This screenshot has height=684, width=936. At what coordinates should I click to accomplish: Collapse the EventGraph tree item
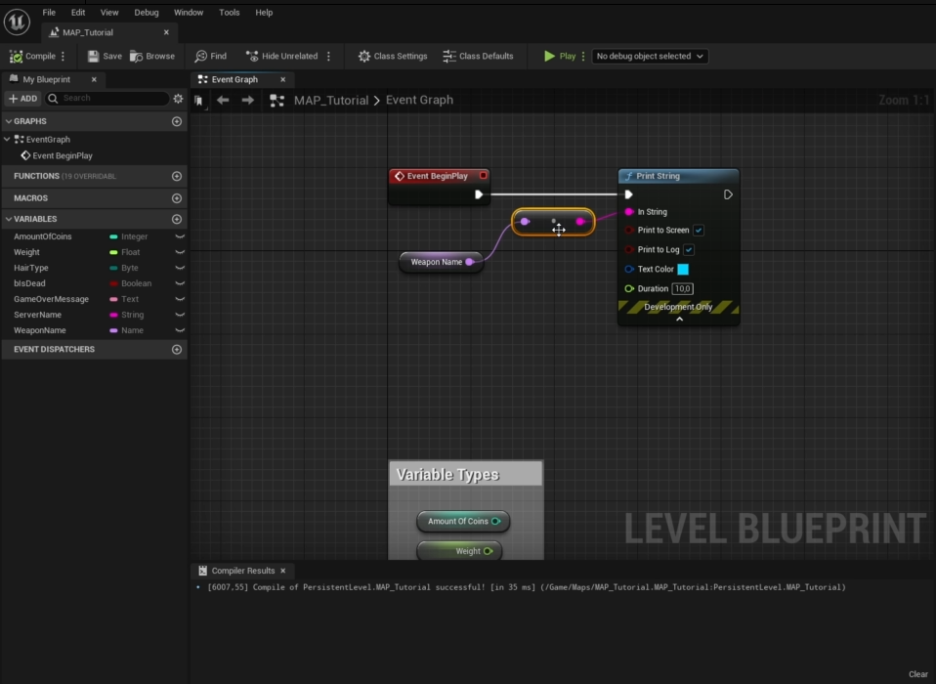pyautogui.click(x=7, y=139)
